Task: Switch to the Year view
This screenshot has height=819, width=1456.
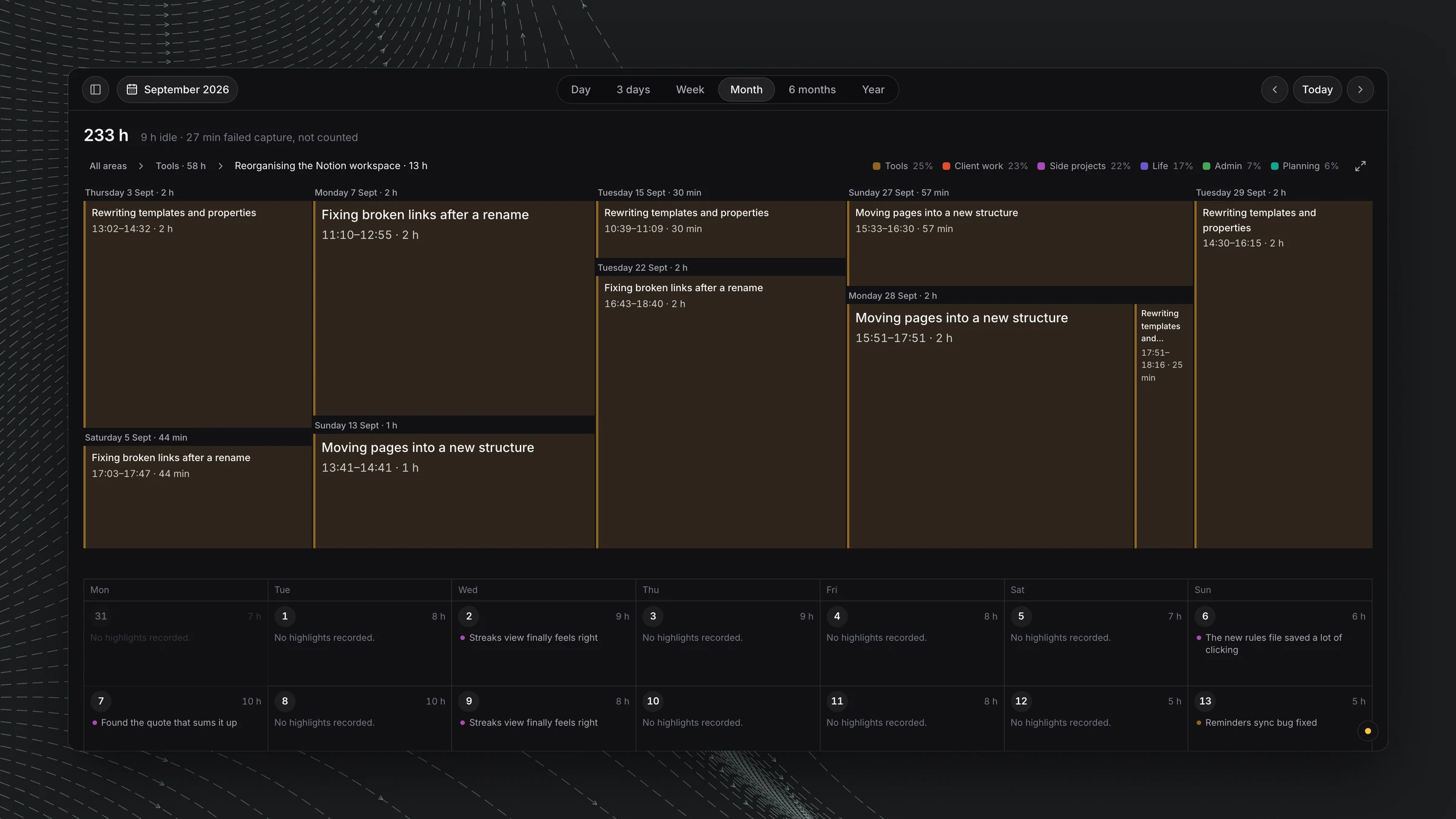Action: point(873,89)
